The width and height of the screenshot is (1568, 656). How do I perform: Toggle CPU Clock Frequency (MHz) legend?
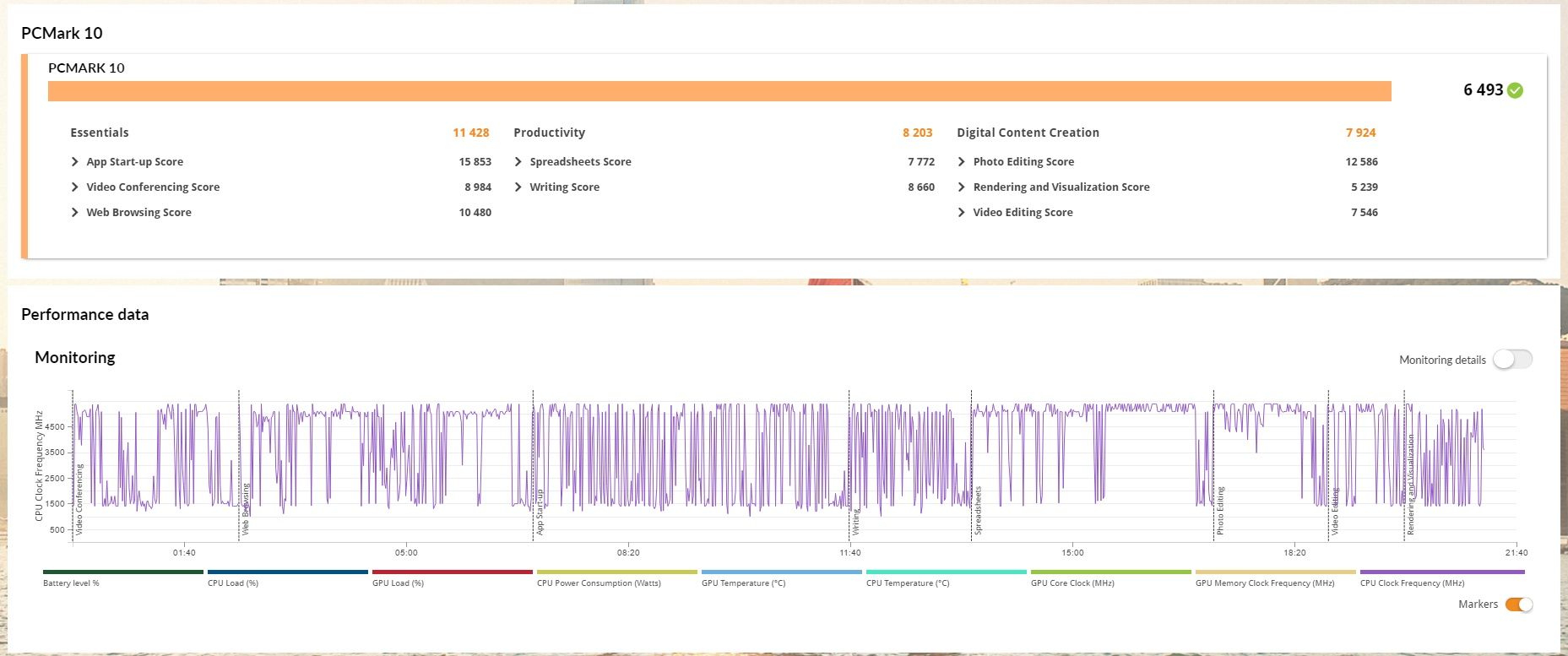[1441, 578]
